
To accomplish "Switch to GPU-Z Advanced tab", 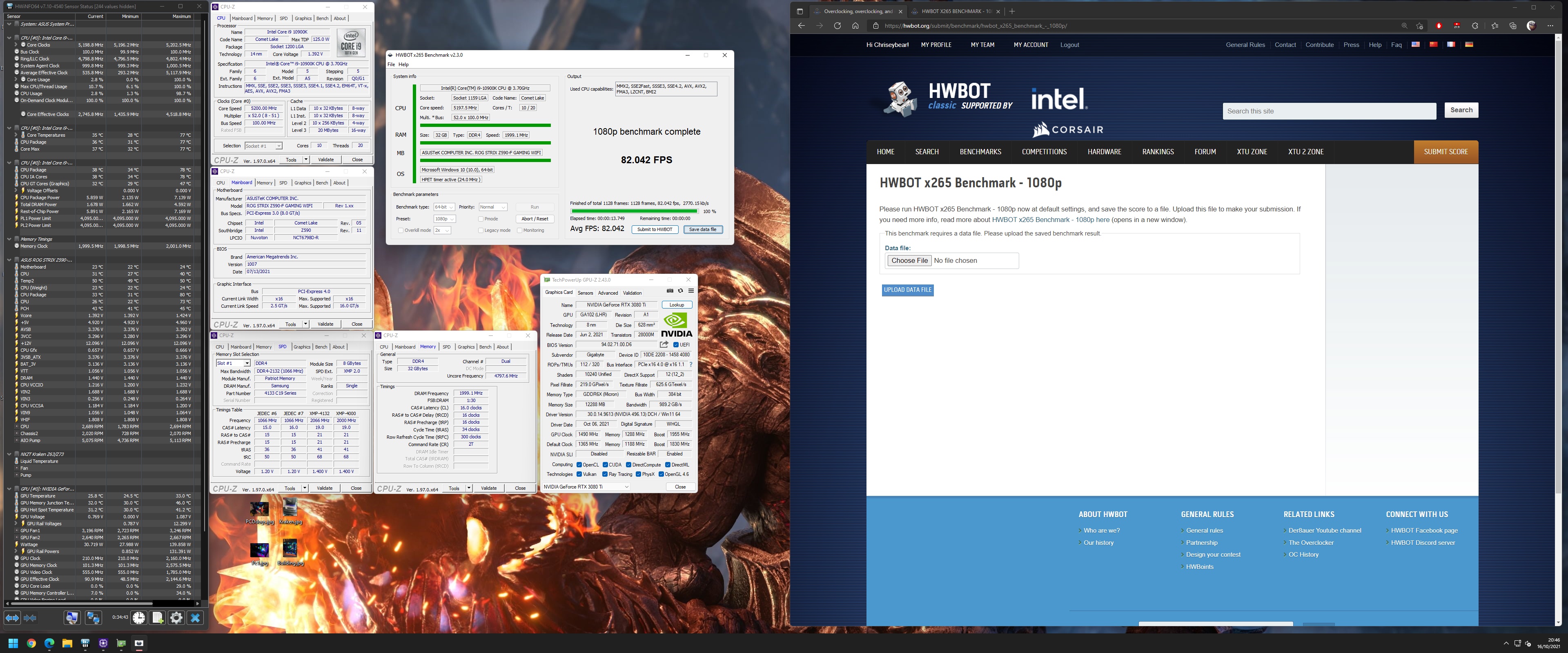I will pyautogui.click(x=608, y=293).
